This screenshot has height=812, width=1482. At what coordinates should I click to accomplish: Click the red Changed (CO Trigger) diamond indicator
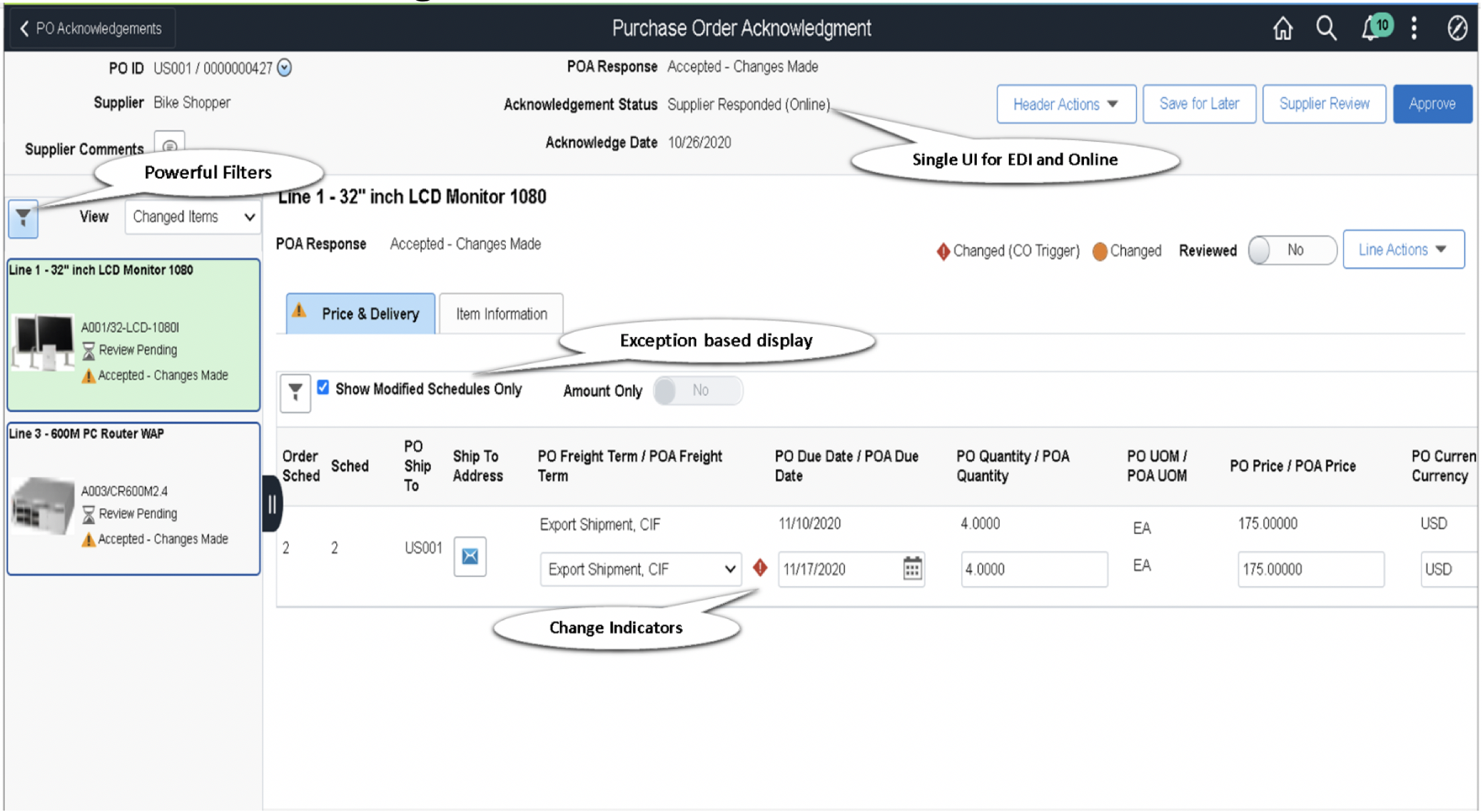[760, 567]
